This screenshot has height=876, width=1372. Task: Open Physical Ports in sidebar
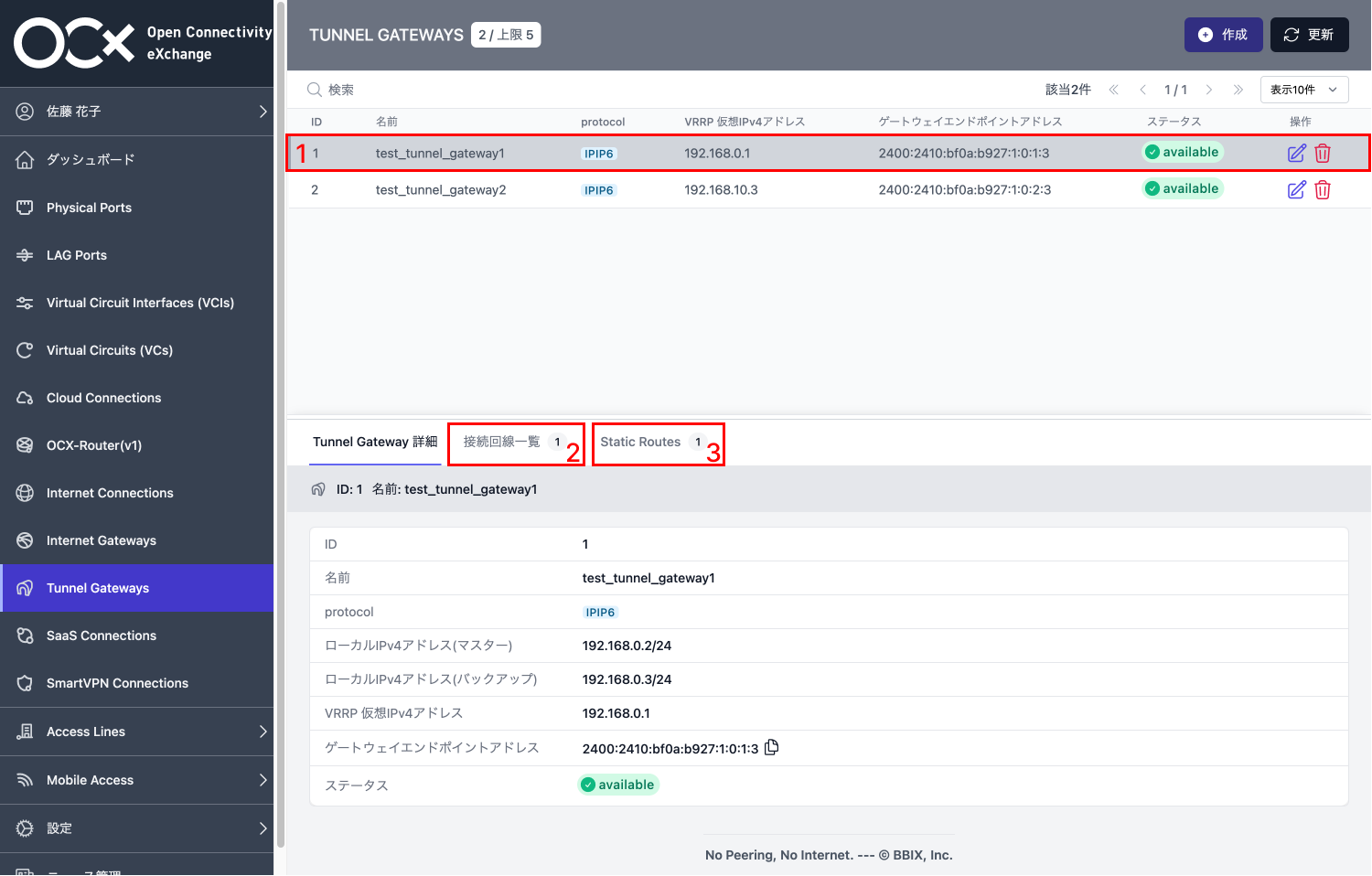(89, 208)
